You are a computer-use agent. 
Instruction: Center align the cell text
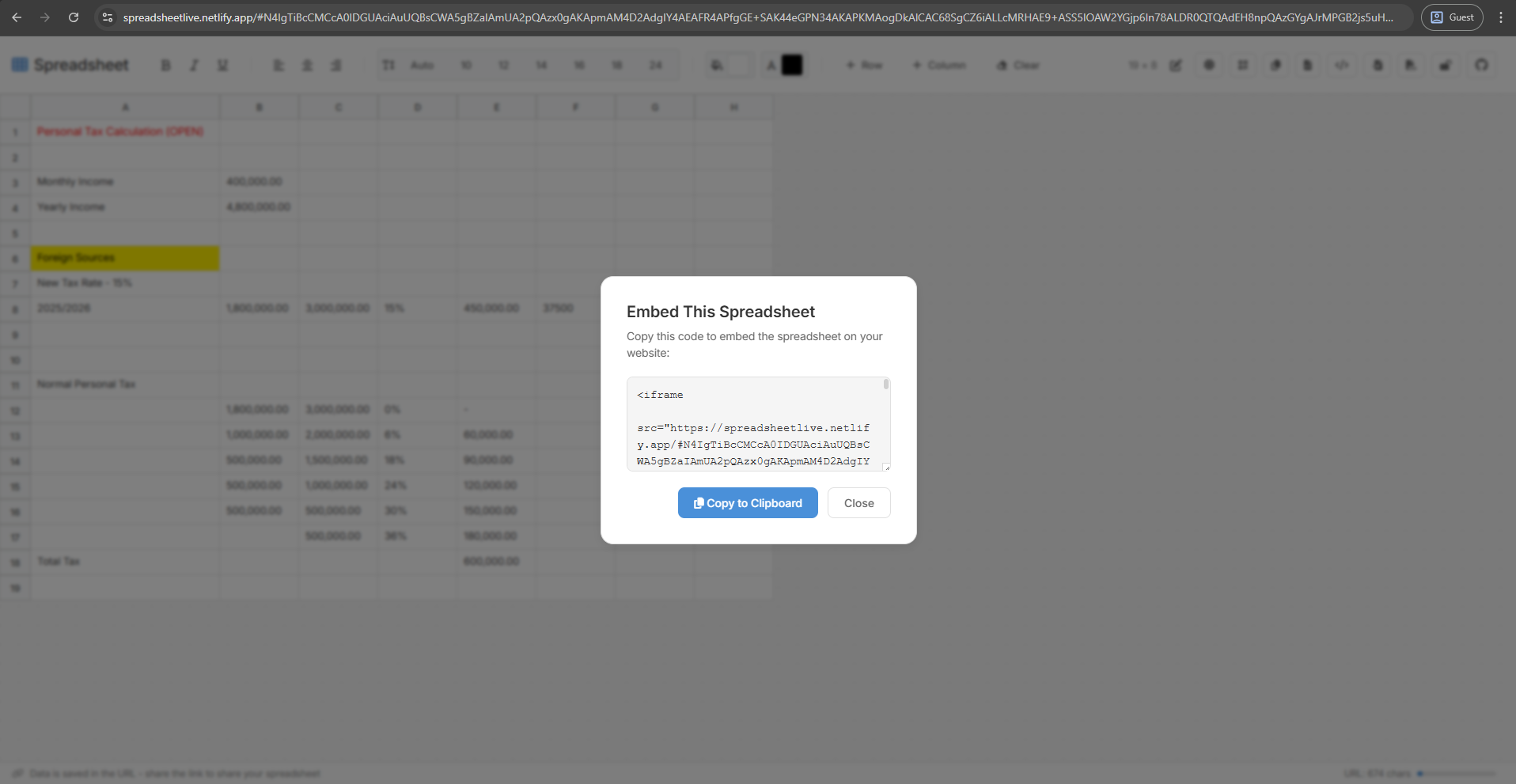tap(307, 65)
